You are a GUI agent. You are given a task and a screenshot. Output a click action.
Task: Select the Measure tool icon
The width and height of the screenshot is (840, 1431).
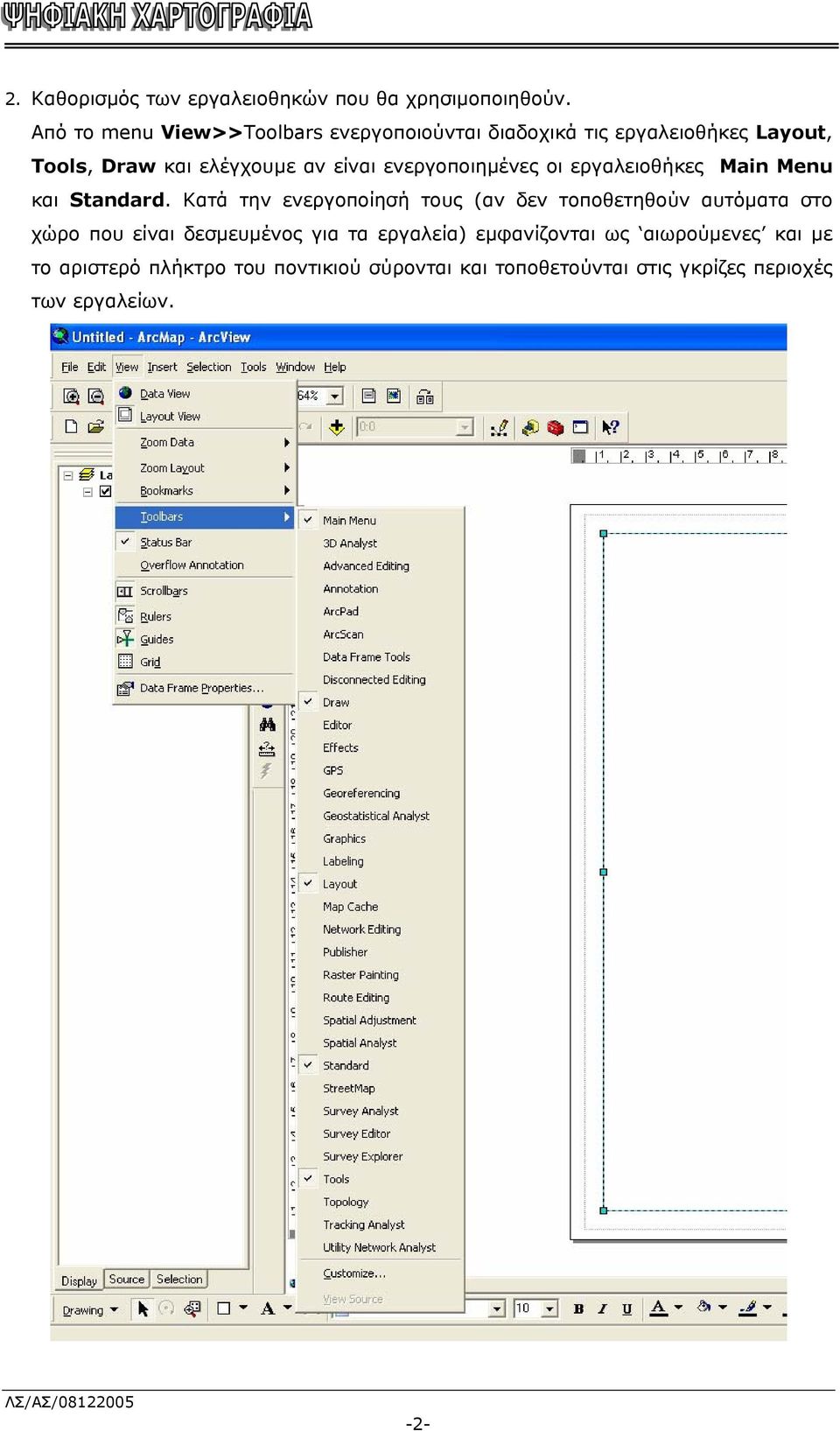(267, 748)
